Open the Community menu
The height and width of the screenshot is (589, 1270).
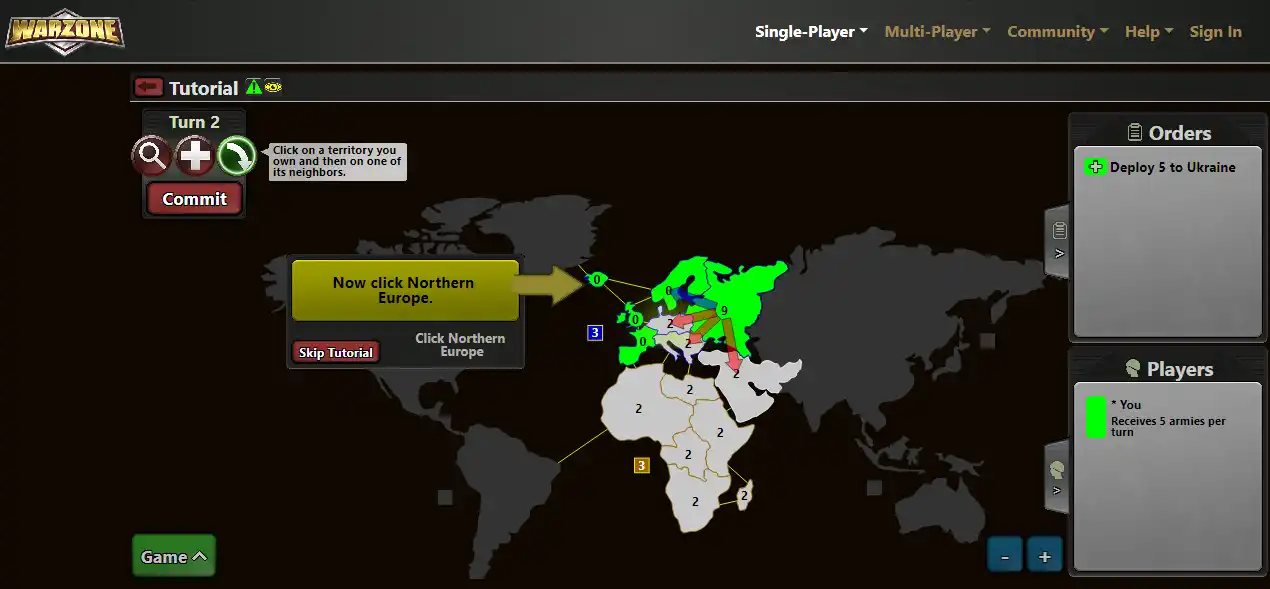click(x=1057, y=32)
